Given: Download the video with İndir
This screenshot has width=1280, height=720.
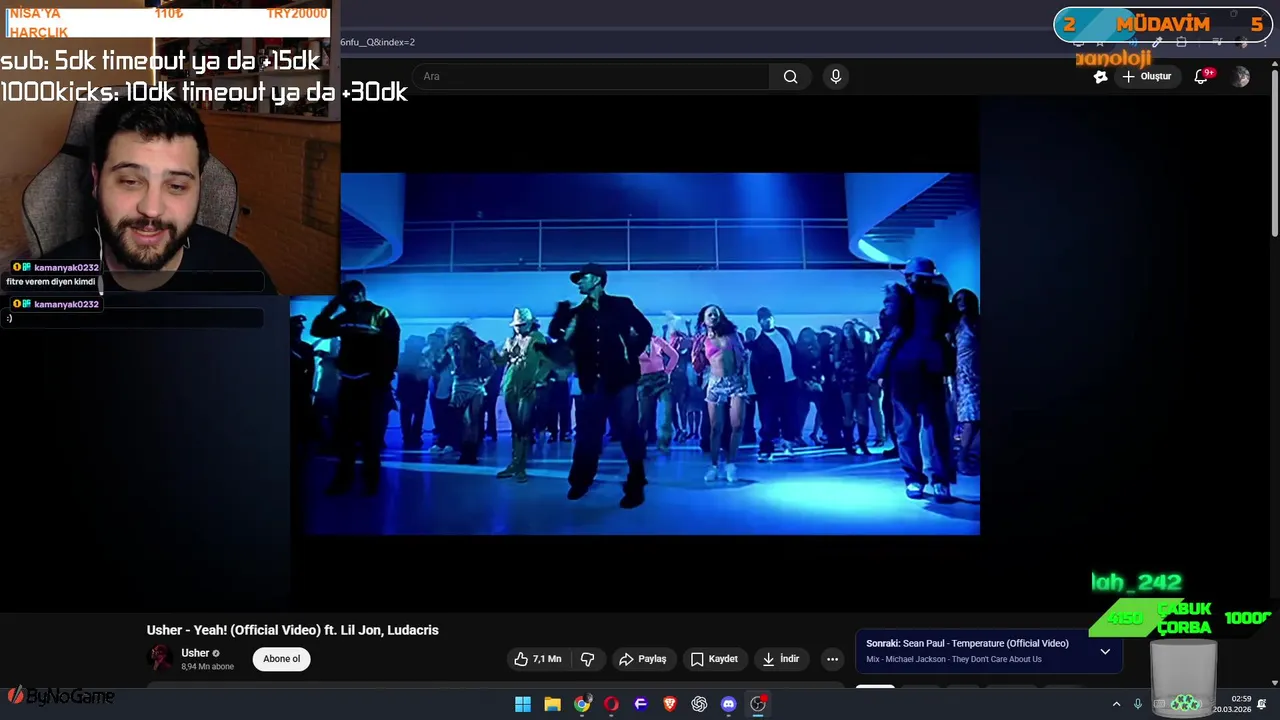Looking at the screenshot, I should click(781, 659).
